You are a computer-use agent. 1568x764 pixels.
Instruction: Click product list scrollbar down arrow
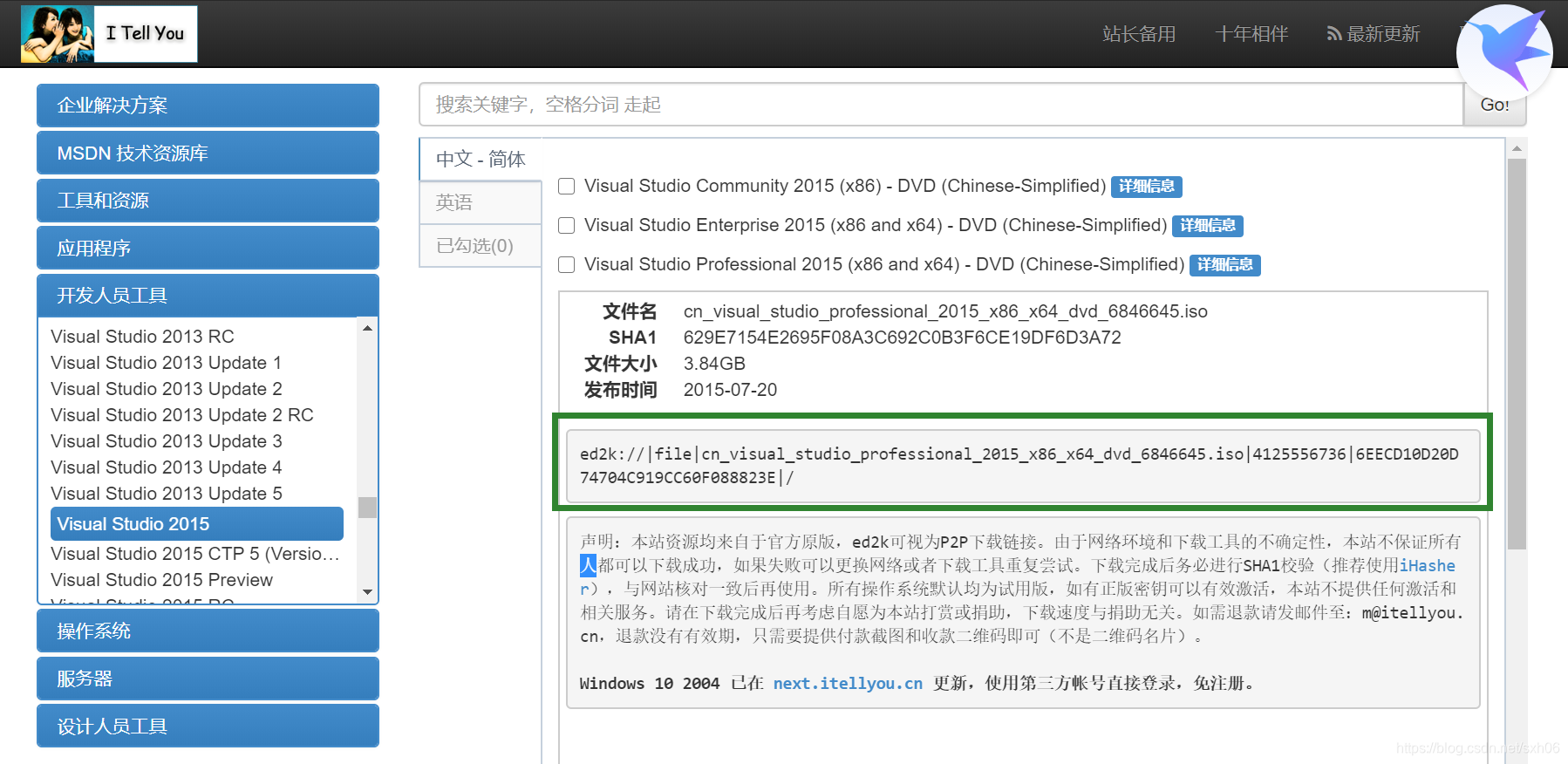(x=367, y=592)
